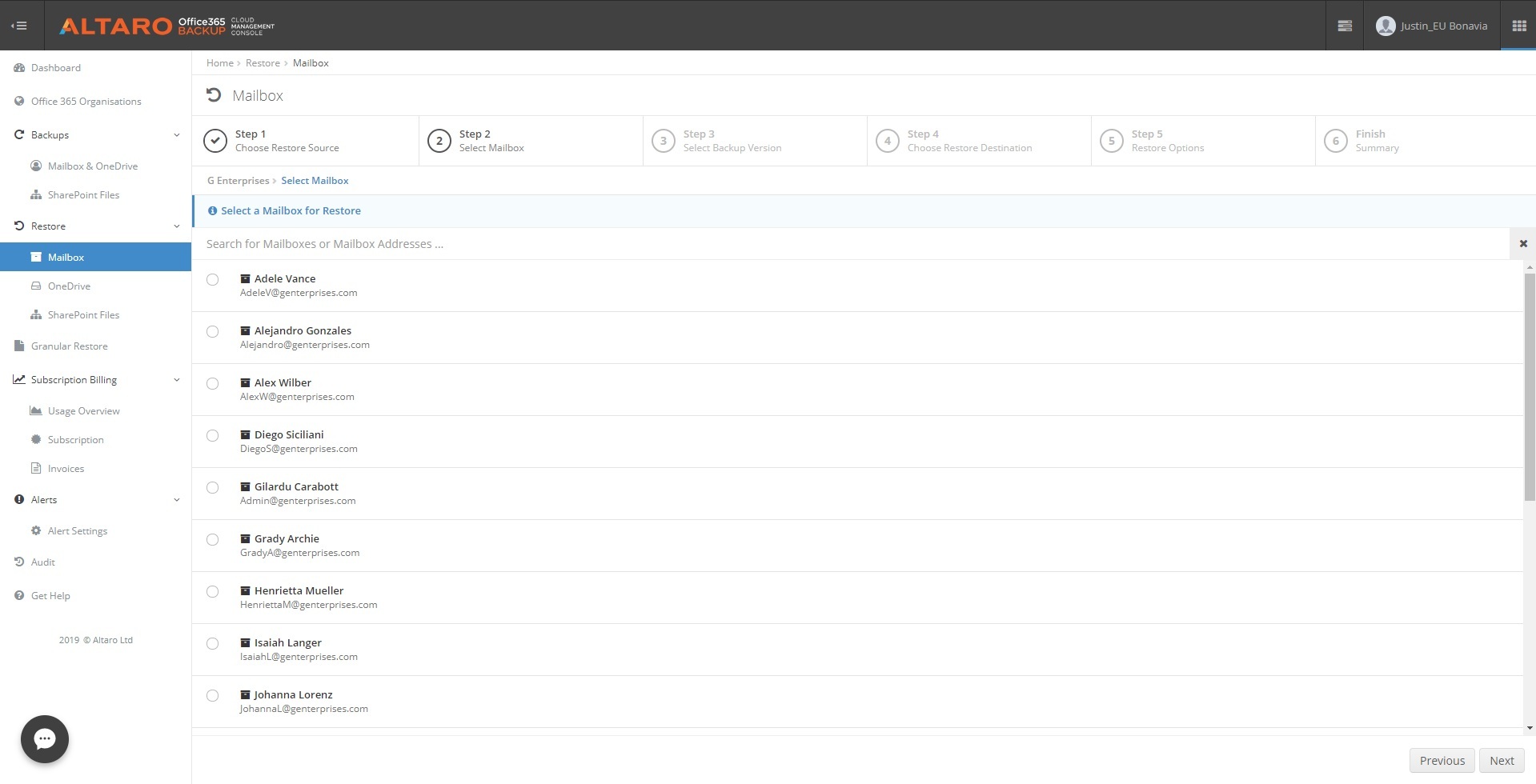Viewport: 1536px width, 784px height.
Task: Open the OneDrive restore page from sidebar
Action: 69,286
